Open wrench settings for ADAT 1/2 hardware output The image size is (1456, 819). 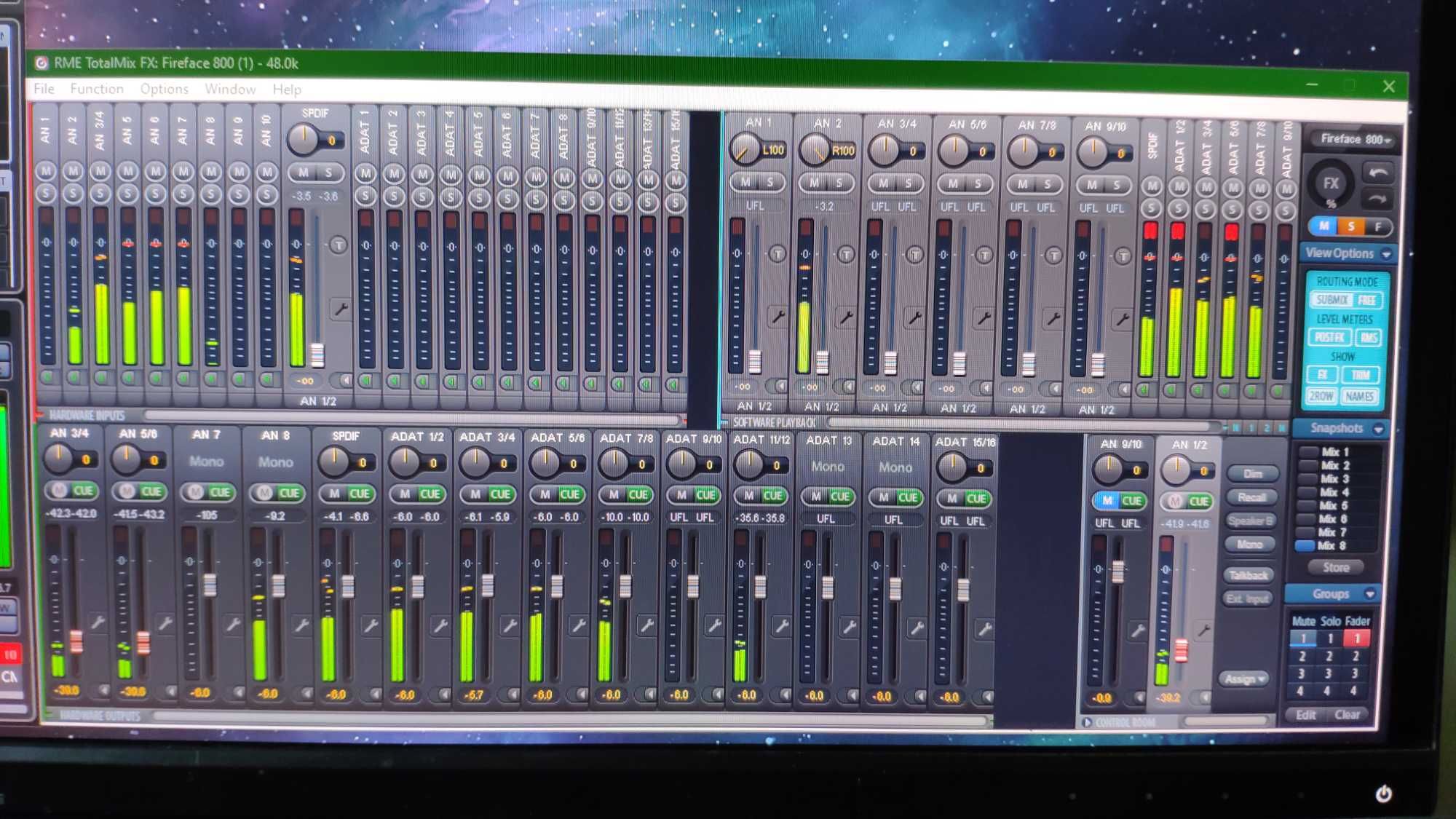tap(440, 625)
